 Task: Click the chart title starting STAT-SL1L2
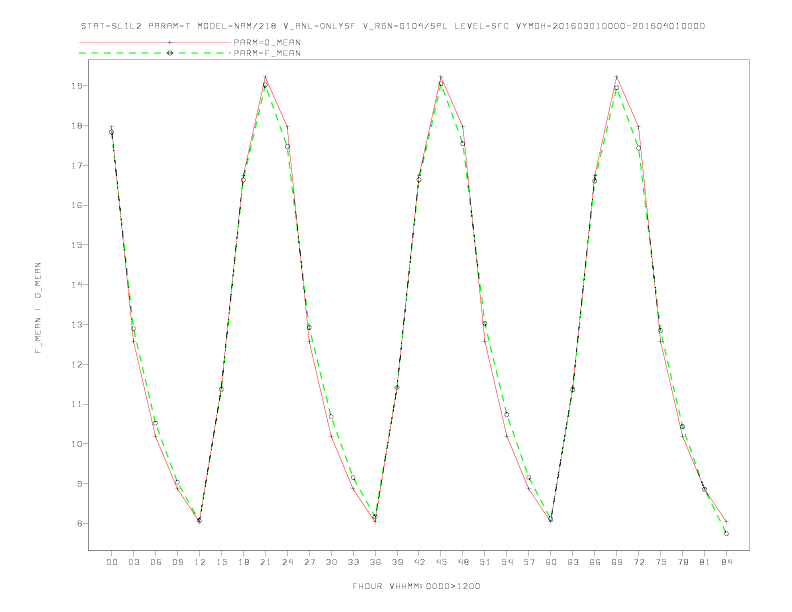[x=392, y=26]
